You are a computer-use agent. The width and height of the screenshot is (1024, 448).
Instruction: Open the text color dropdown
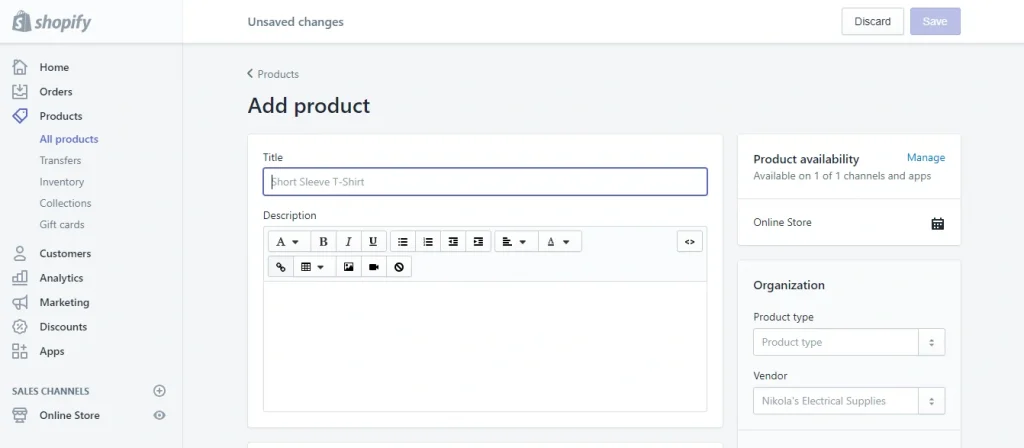[558, 242]
